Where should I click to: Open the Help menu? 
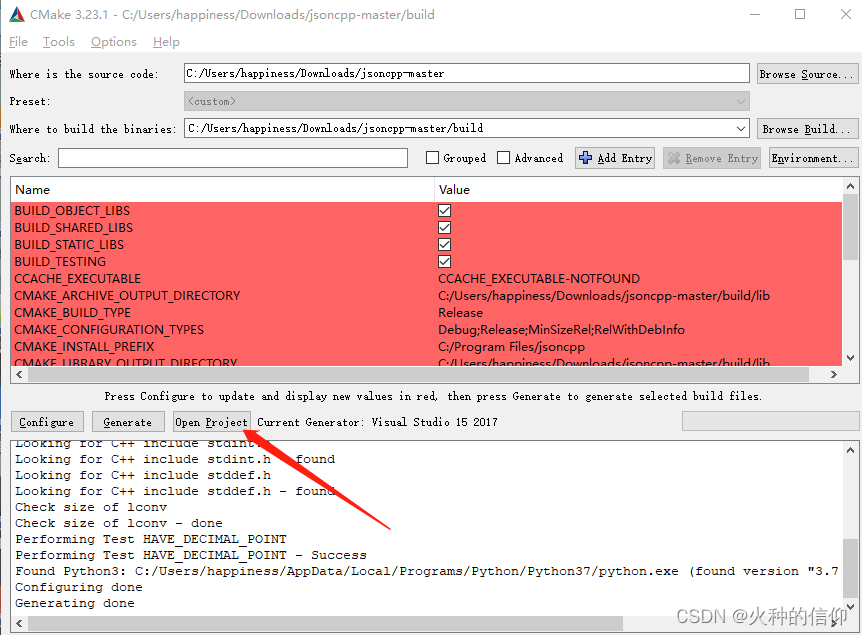click(x=166, y=42)
